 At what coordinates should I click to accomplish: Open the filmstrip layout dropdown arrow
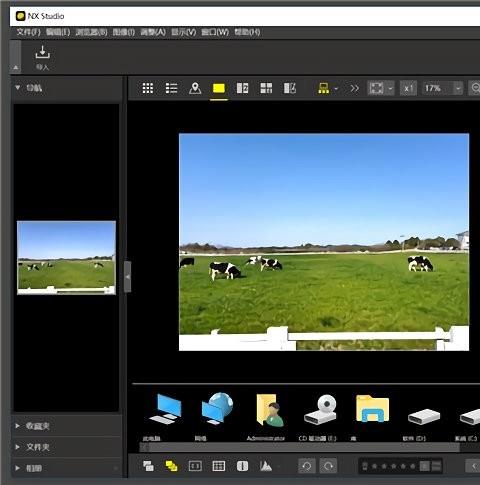click(336, 89)
